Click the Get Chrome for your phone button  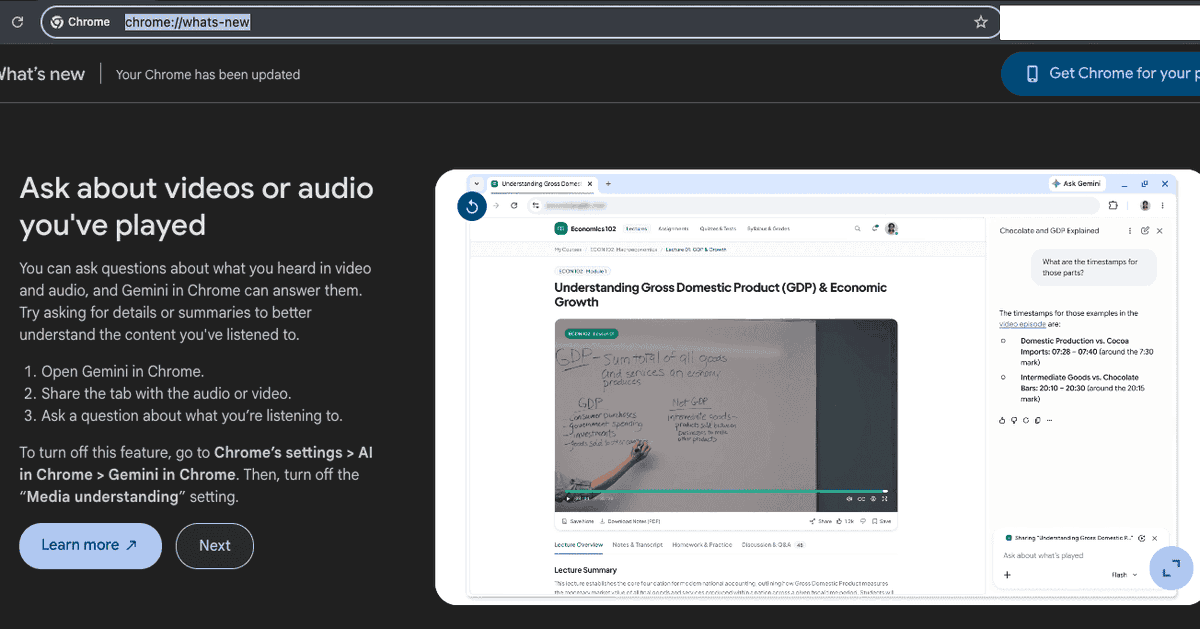(1101, 74)
